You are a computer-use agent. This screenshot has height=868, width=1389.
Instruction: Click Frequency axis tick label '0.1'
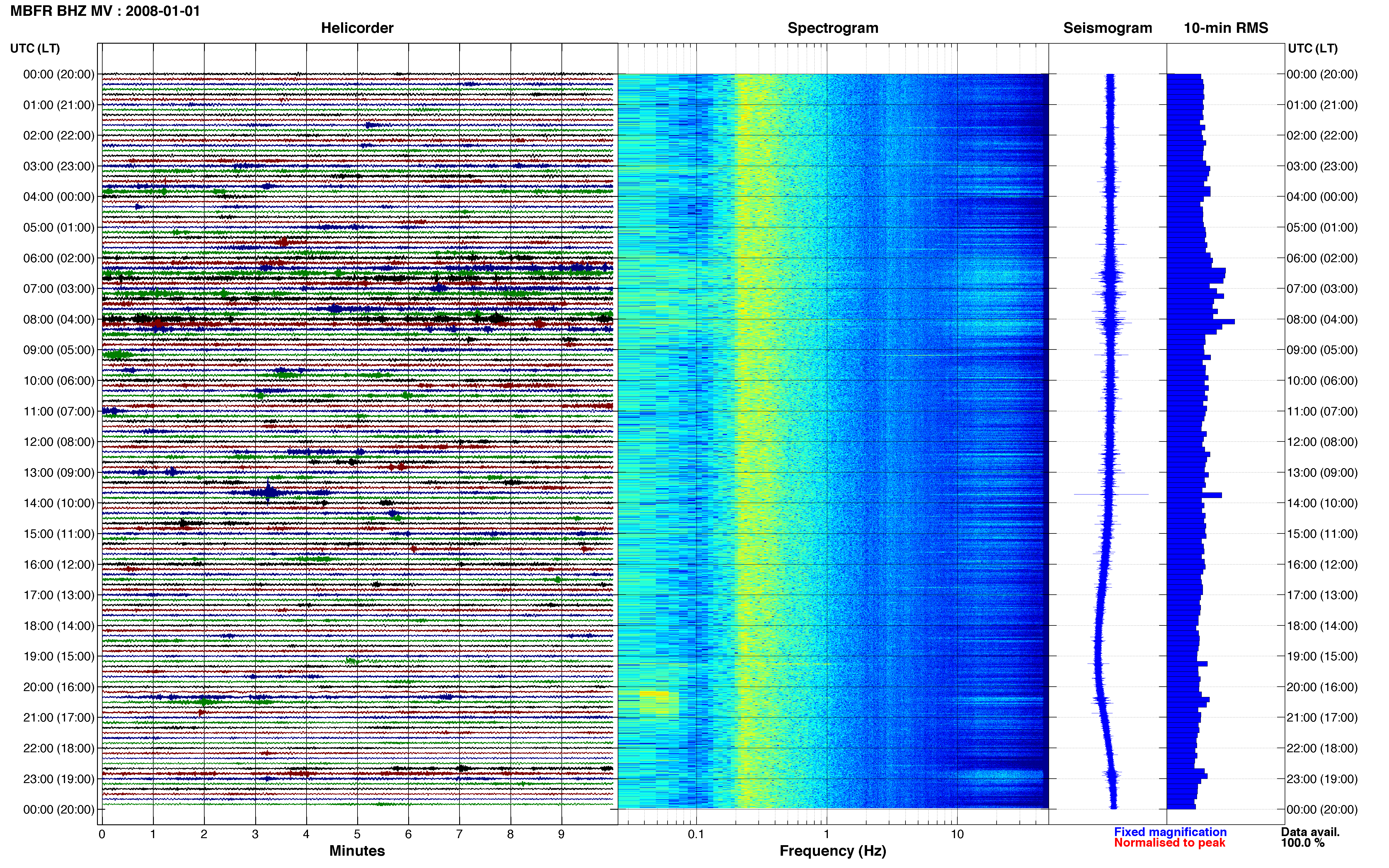click(x=696, y=834)
